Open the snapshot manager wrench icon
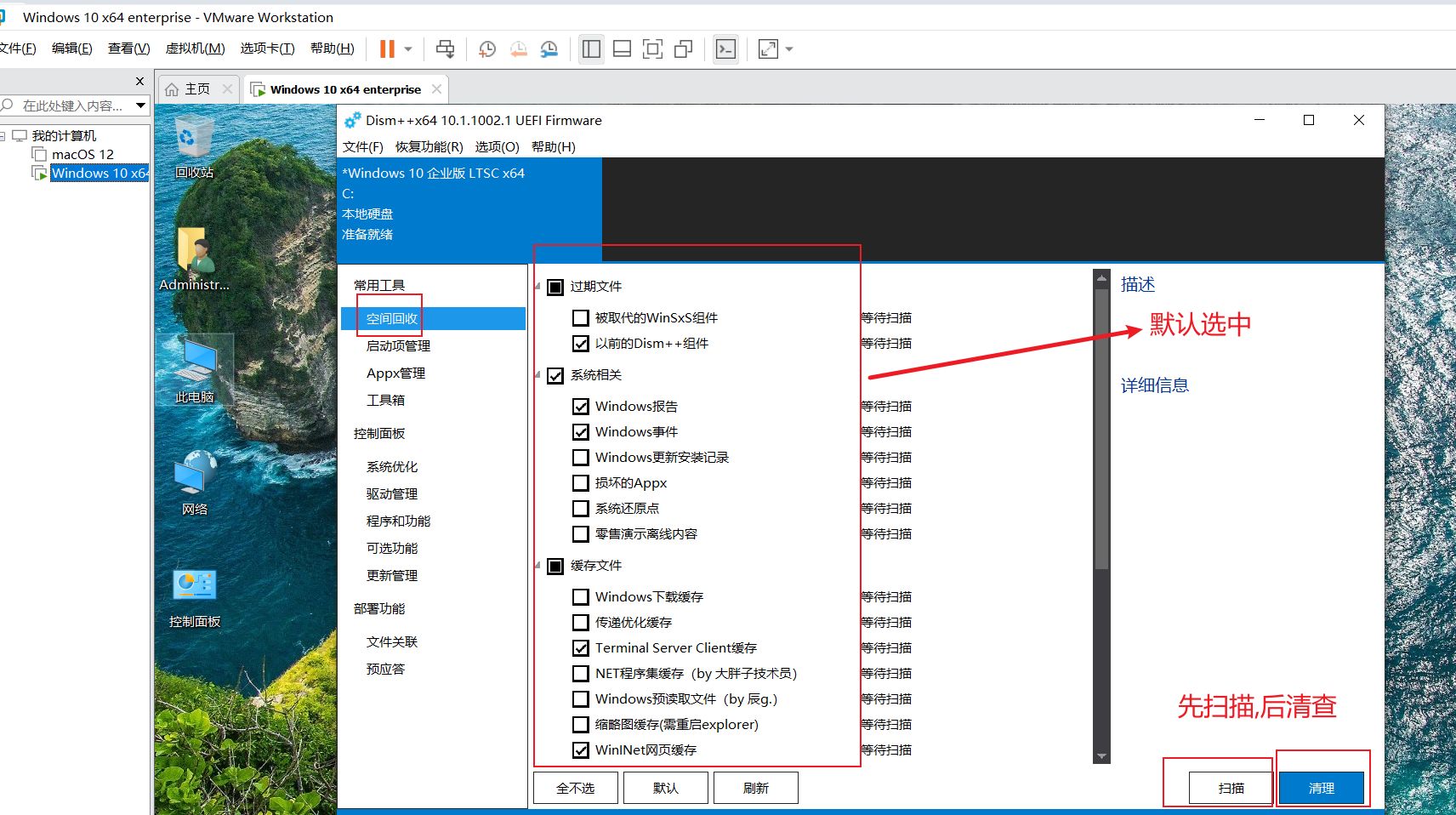Screen dimensions: 1456x815 point(549,49)
